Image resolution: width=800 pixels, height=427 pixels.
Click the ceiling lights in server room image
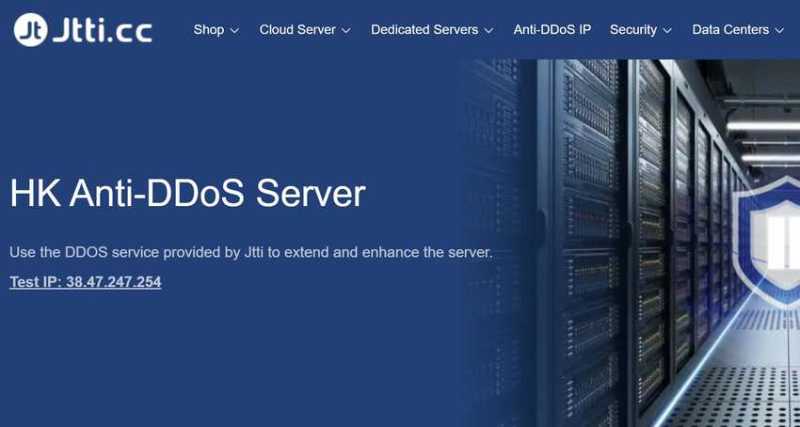(x=763, y=138)
